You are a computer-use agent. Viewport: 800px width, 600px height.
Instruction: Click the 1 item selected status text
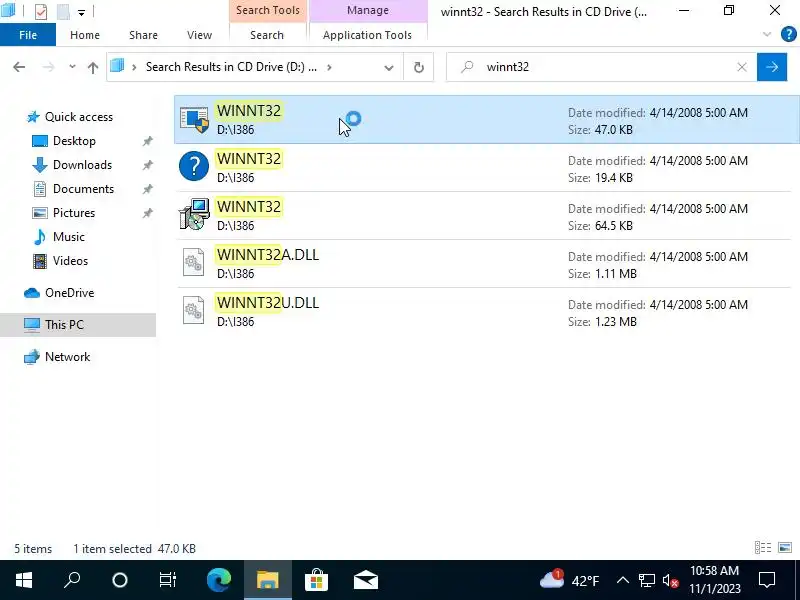[112, 548]
